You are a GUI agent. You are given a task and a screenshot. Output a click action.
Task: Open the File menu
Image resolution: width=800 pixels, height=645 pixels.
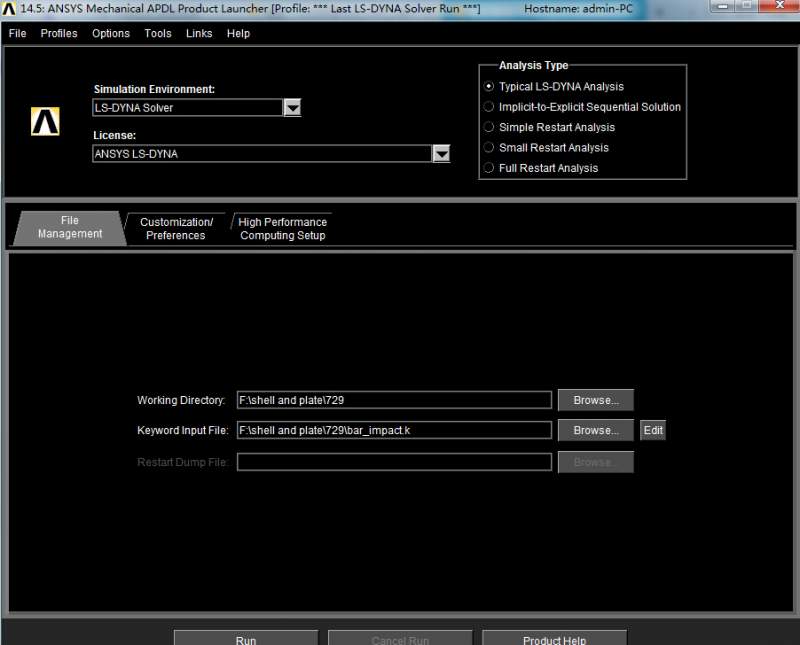17,34
